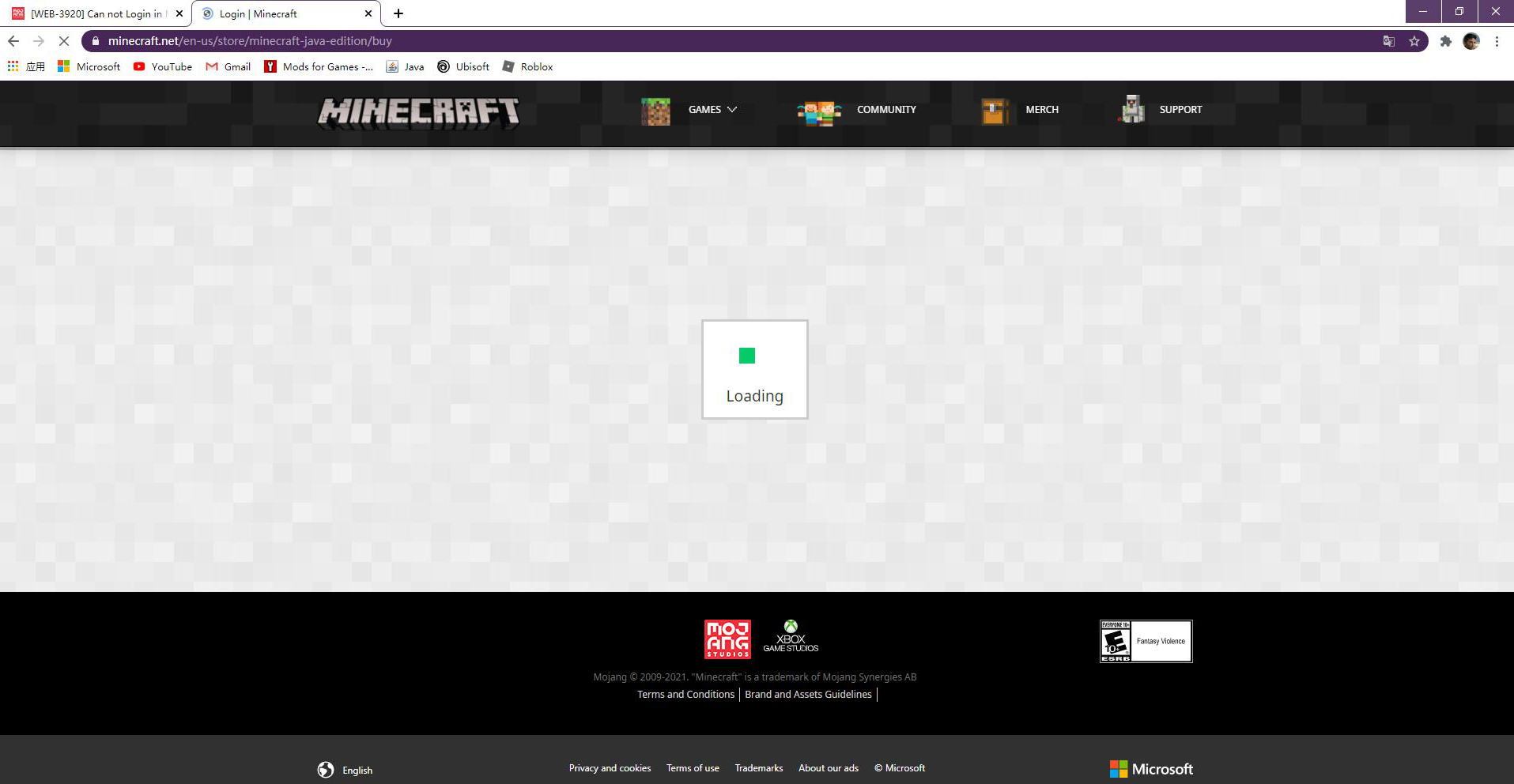Open the Microsoft bookmark
The image size is (1514, 784).
tap(89, 66)
